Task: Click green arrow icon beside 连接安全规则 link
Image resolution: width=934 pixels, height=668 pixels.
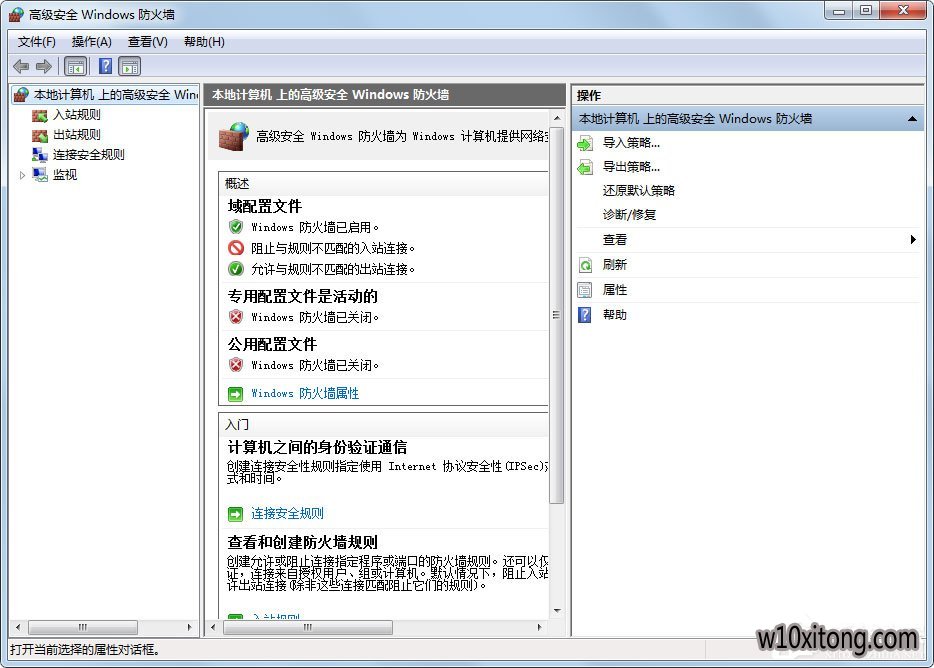Action: (235, 514)
